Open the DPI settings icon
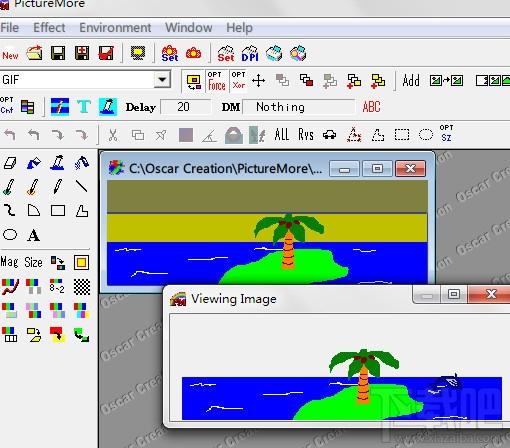The height and width of the screenshot is (448, 510). click(250, 54)
